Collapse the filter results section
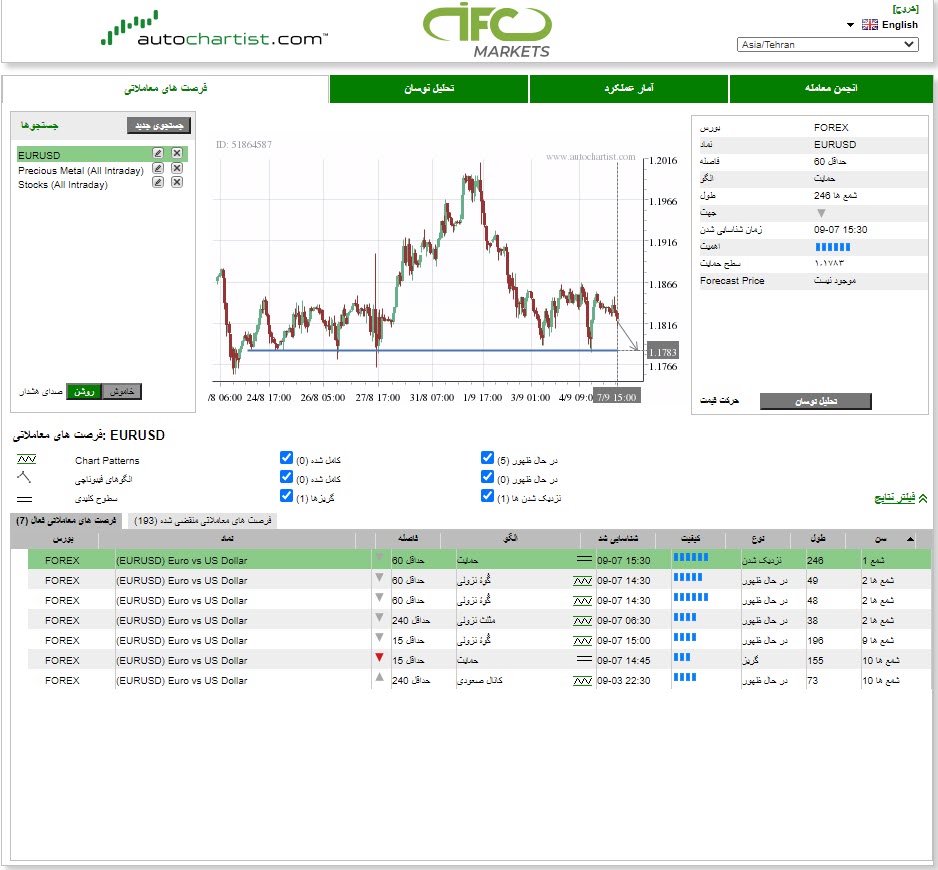 [901, 498]
